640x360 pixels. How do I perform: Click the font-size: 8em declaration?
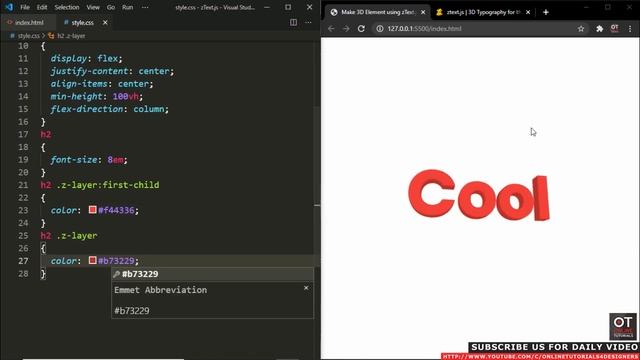coord(89,160)
